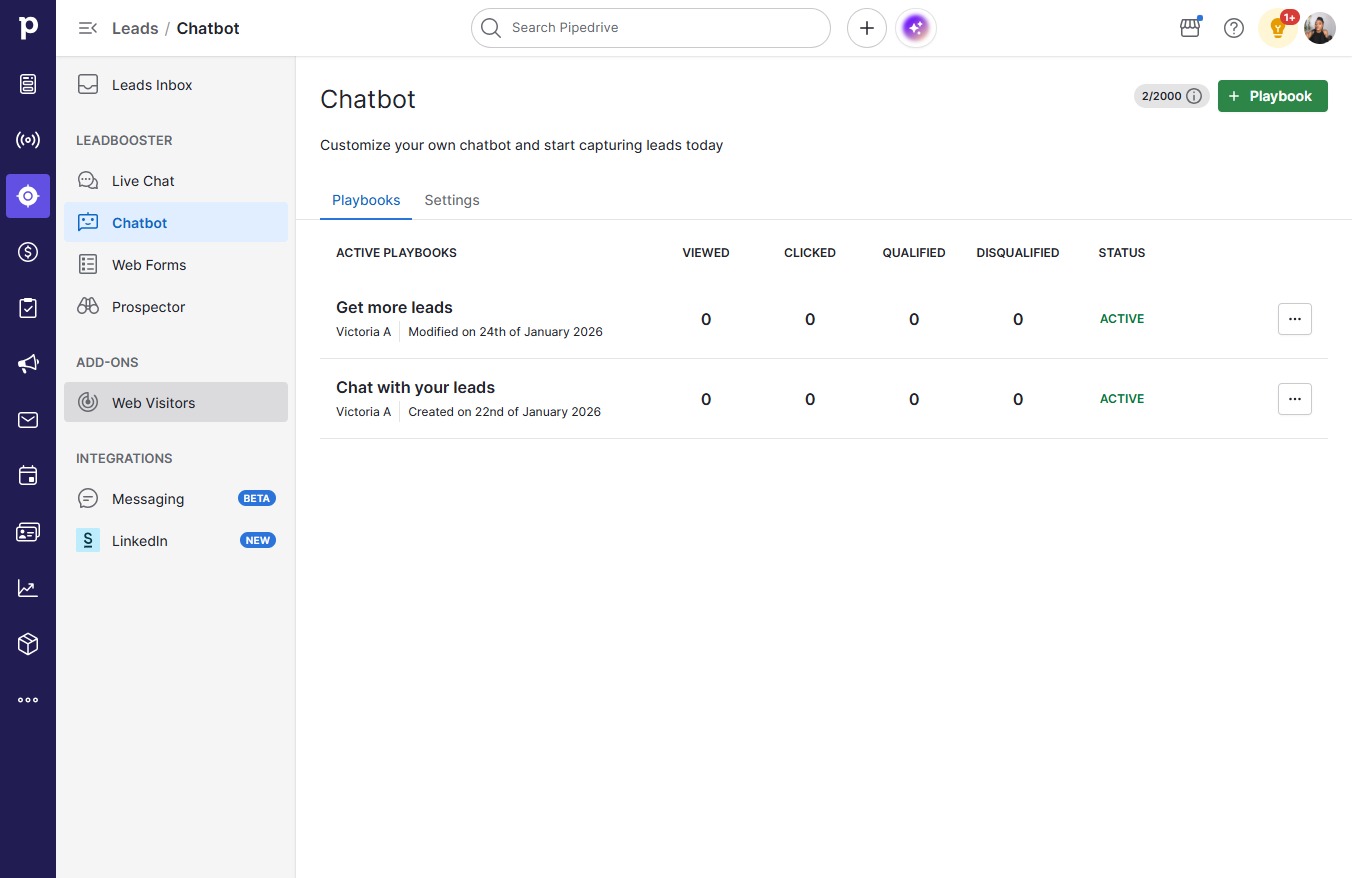Viewport: 1352px width, 878px height.
Task: Click "Modified on 24th of January 2026" text
Action: coord(505,332)
